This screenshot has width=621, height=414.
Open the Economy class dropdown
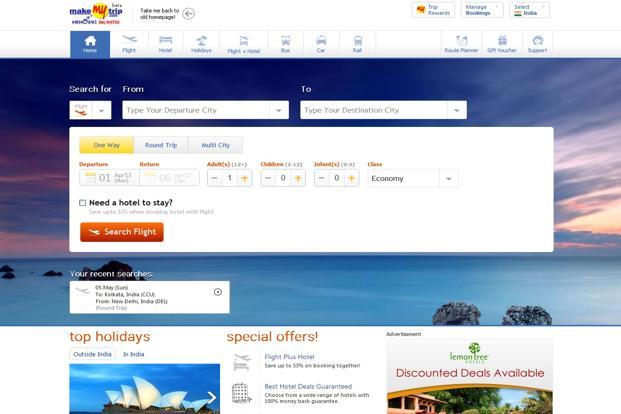(413, 178)
